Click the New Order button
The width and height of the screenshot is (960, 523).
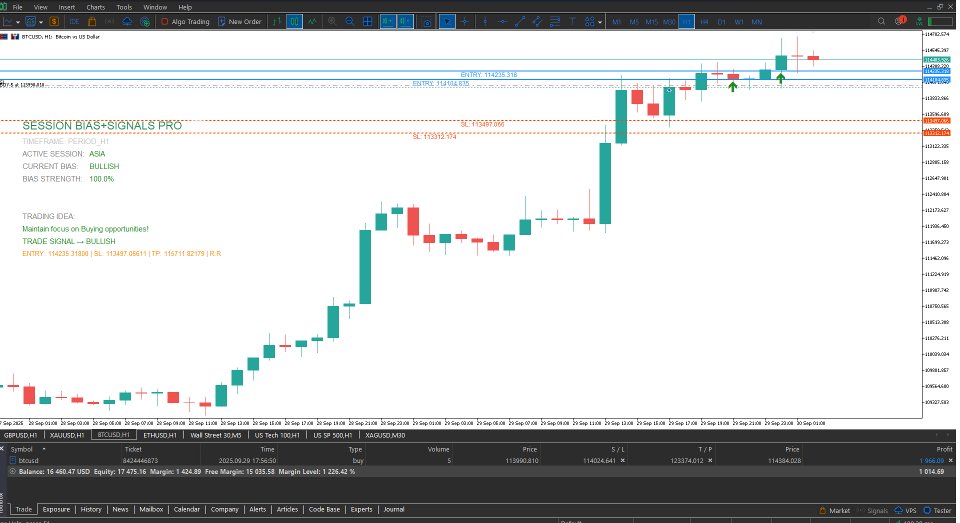pos(239,21)
